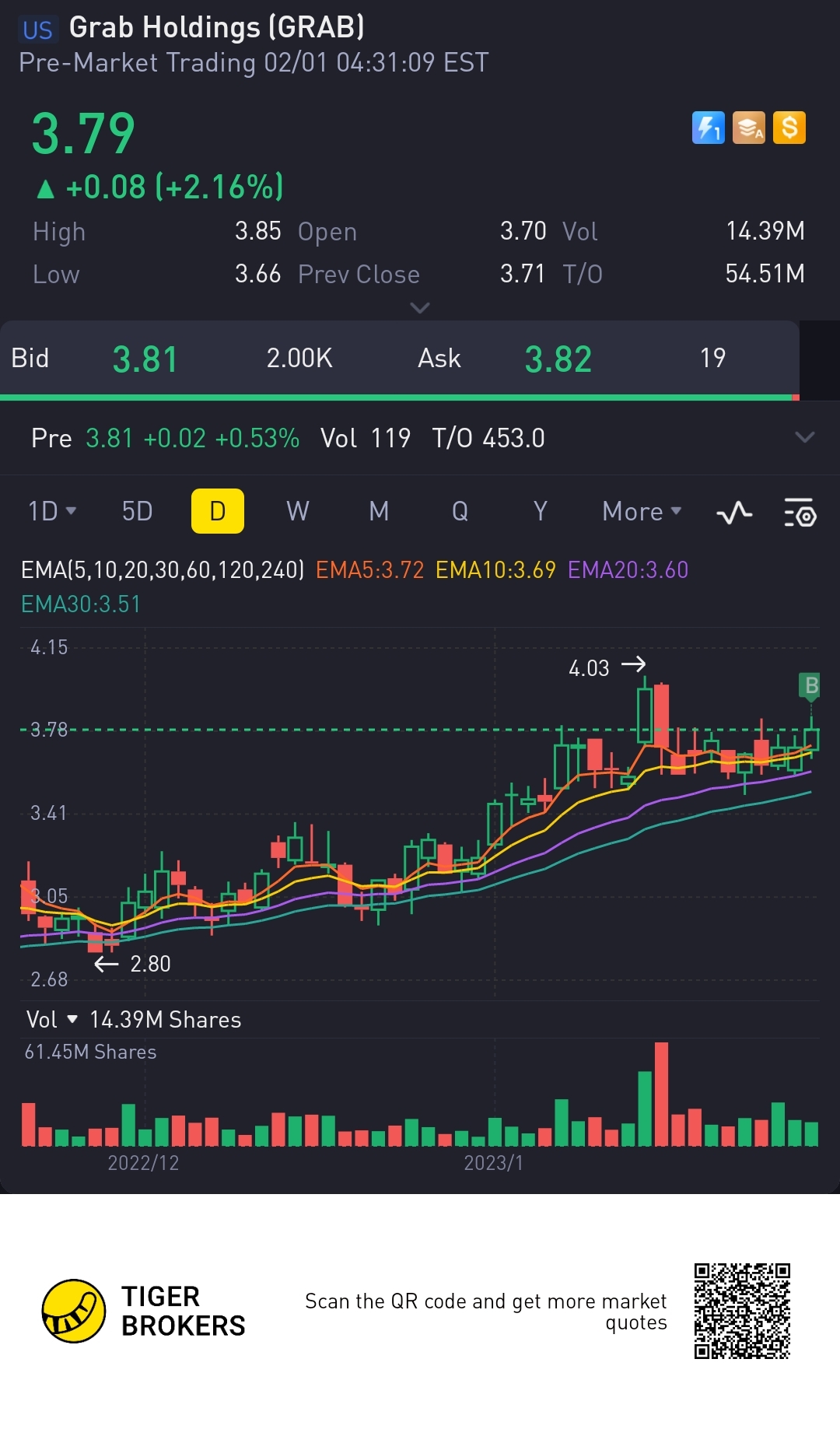Tap the QR code image
Image resolution: width=840 pixels, height=1429 pixels.
tap(742, 1311)
